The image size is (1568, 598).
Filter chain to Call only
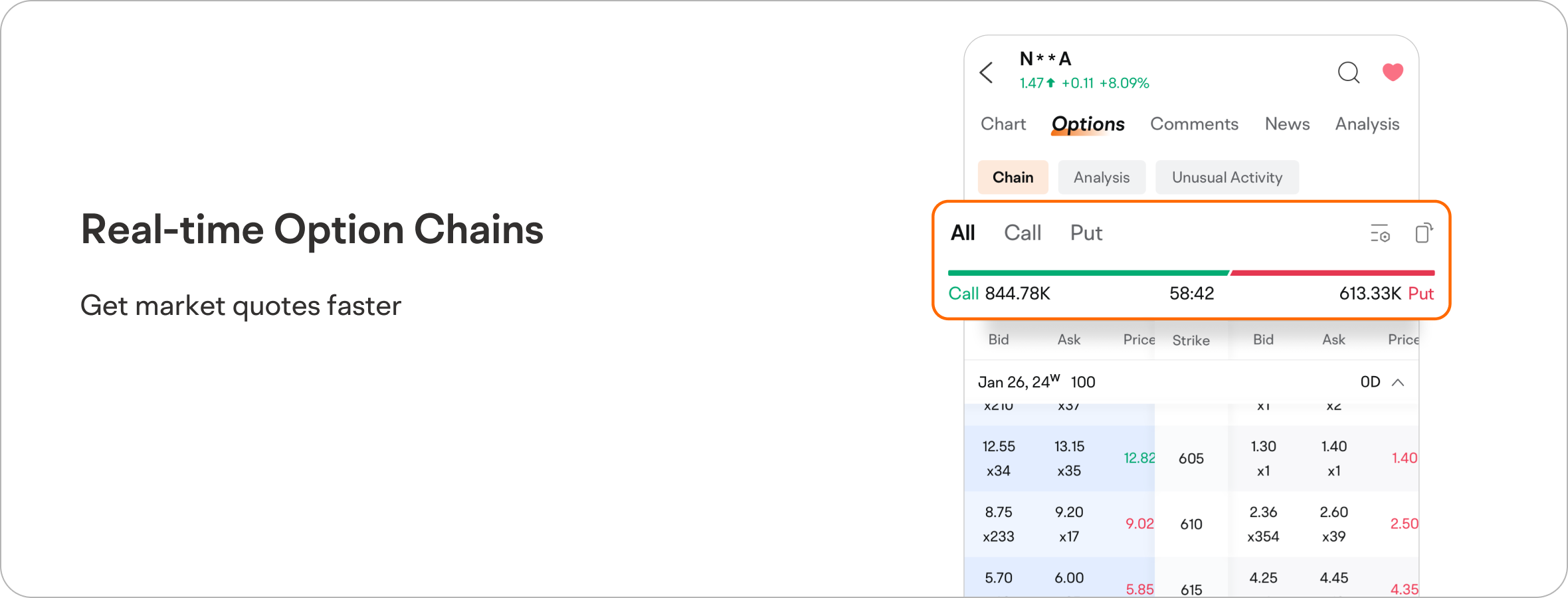[x=1023, y=233]
